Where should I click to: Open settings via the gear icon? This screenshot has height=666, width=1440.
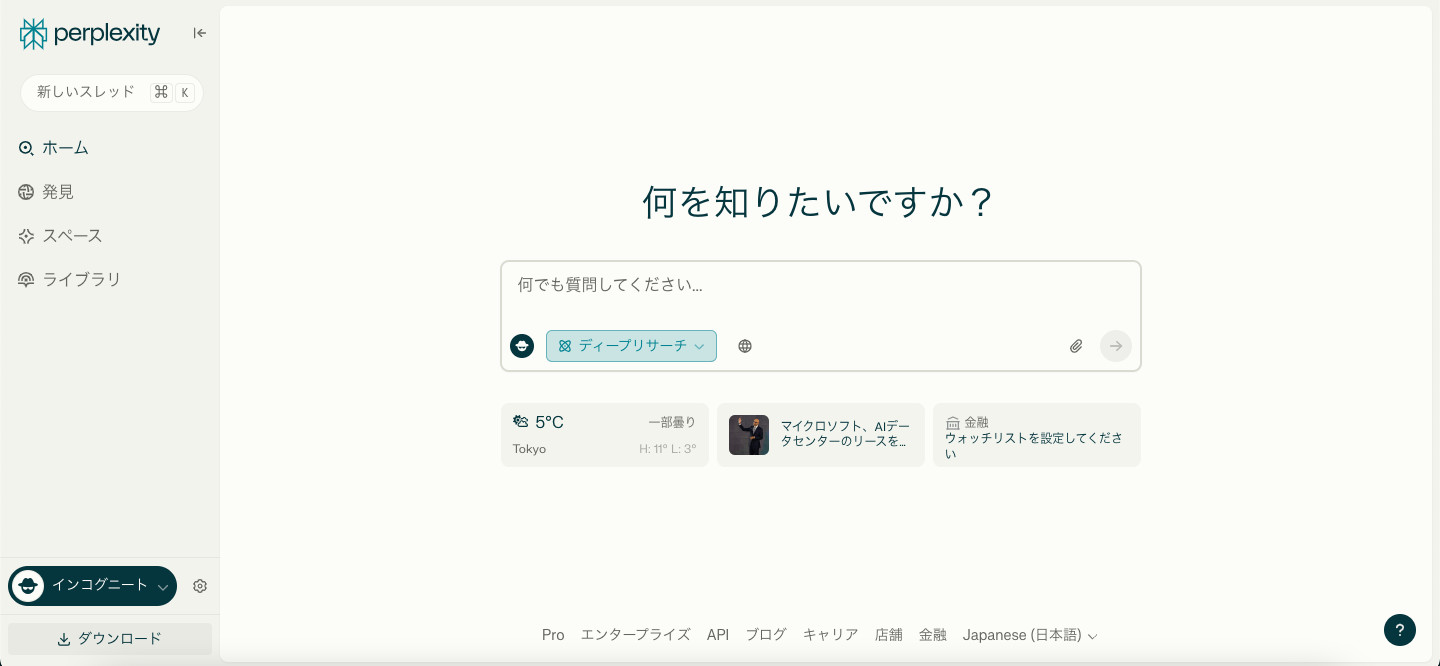[200, 586]
